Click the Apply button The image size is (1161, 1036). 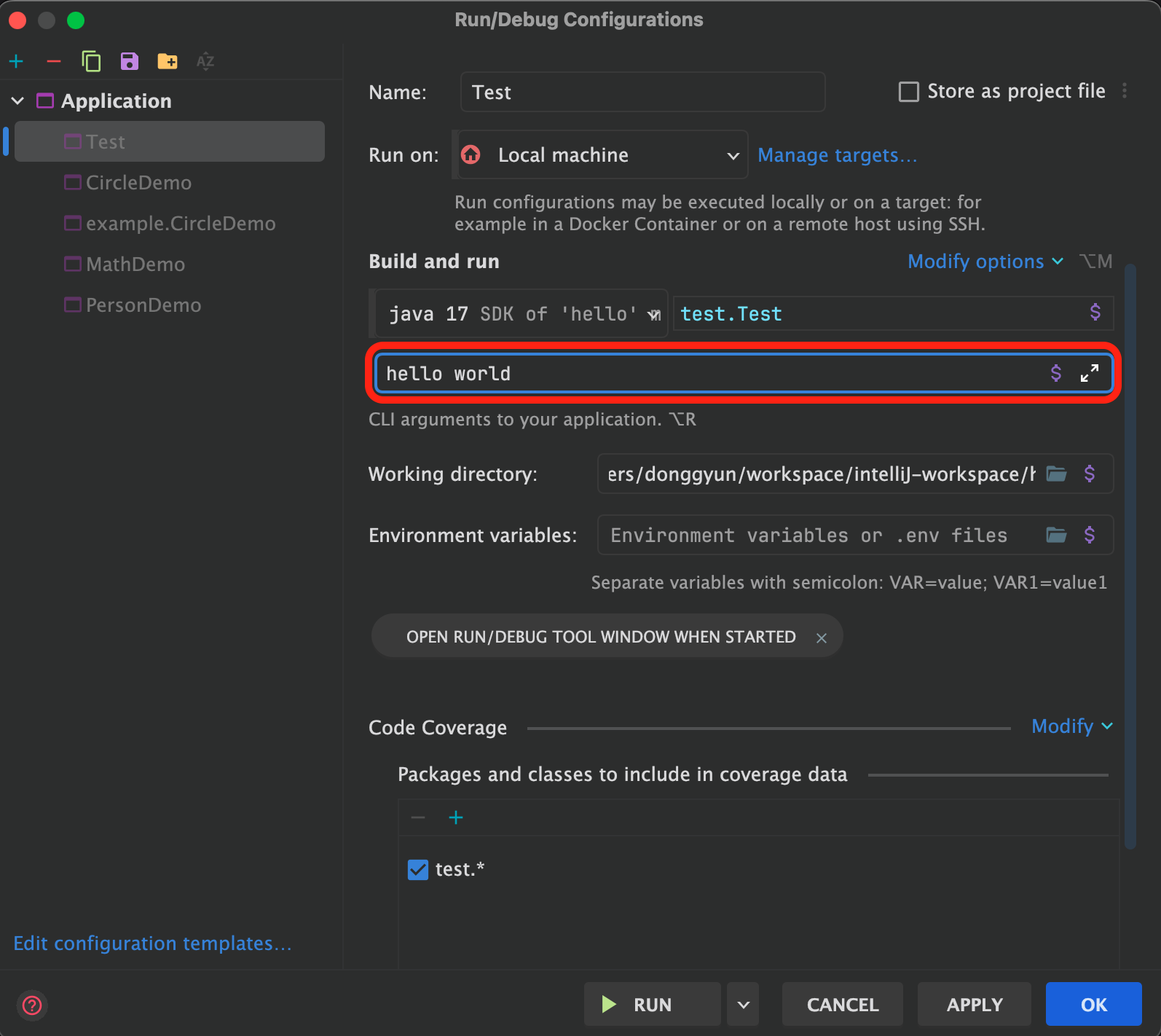click(975, 1005)
